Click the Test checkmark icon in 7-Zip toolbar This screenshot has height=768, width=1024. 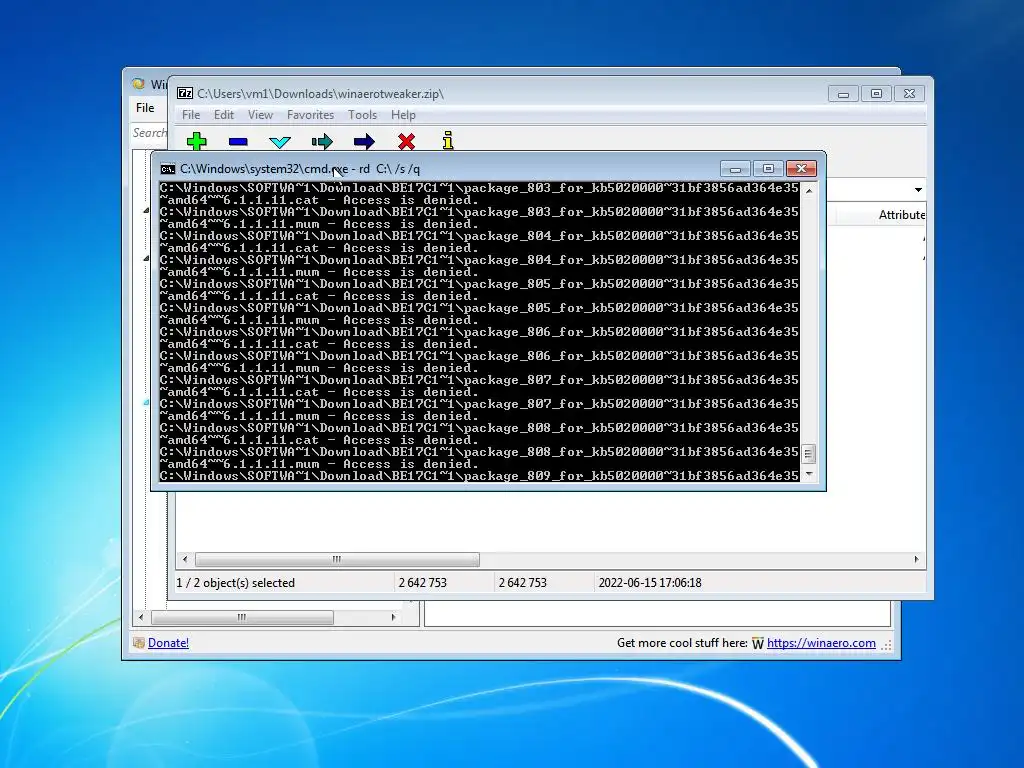point(280,142)
